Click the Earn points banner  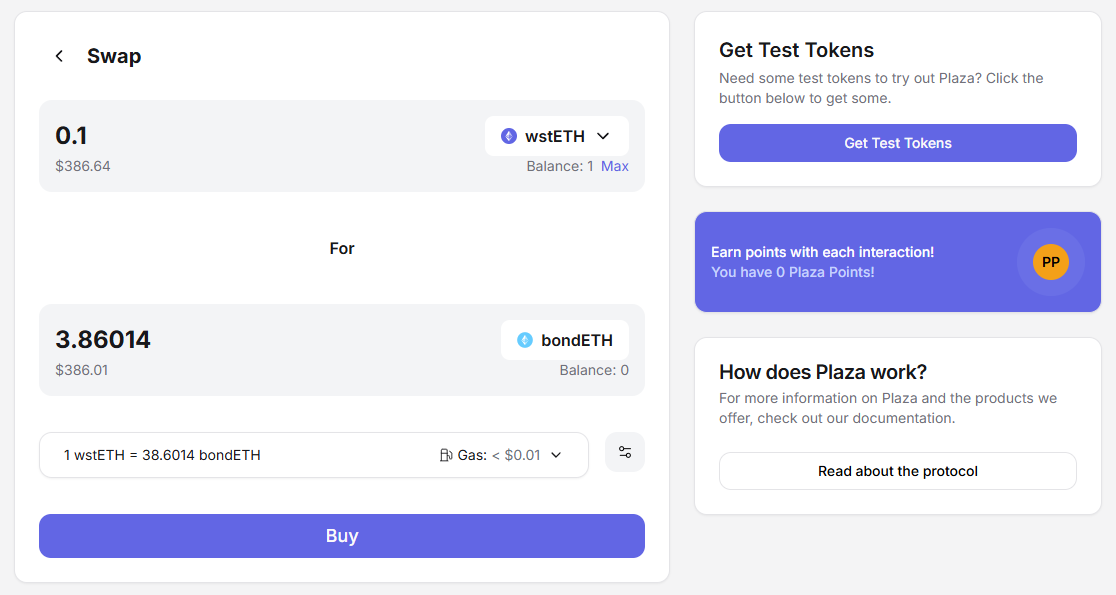pos(850,262)
